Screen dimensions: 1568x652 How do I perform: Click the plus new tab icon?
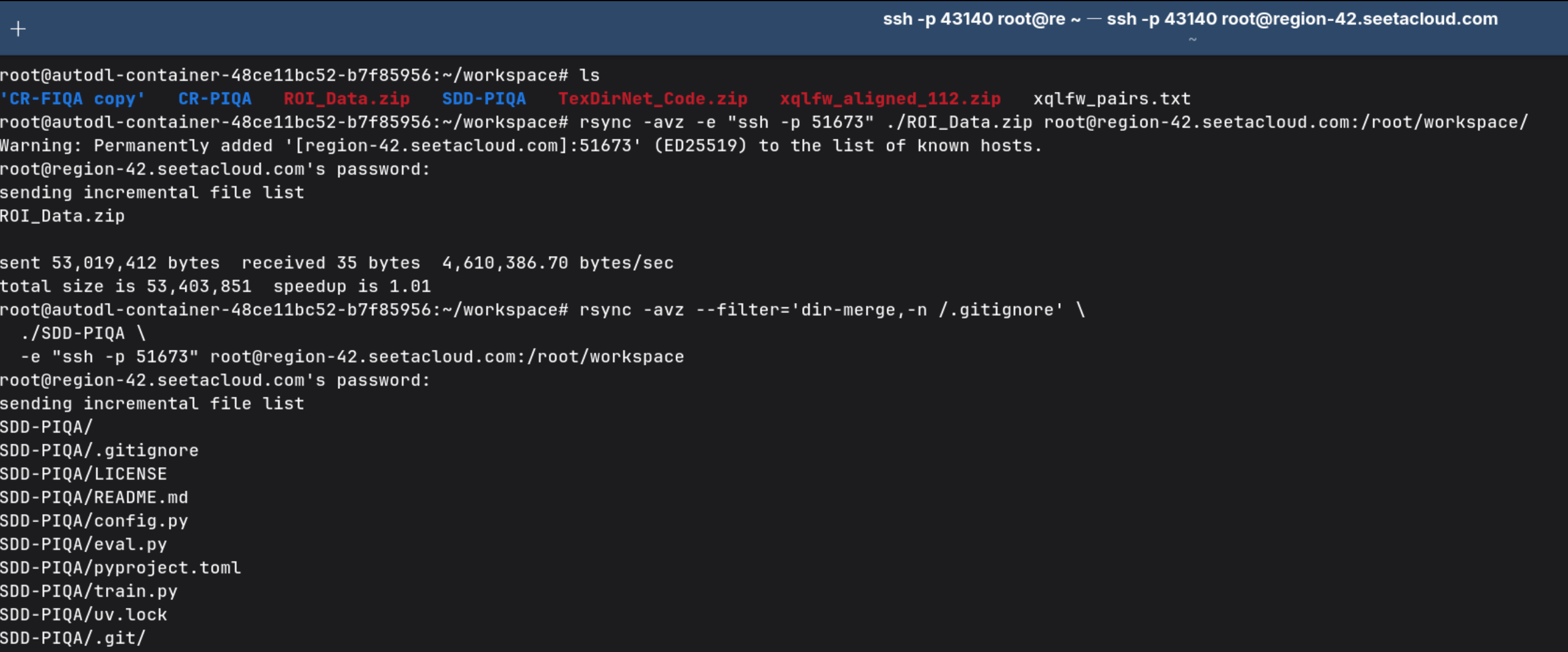(18, 29)
